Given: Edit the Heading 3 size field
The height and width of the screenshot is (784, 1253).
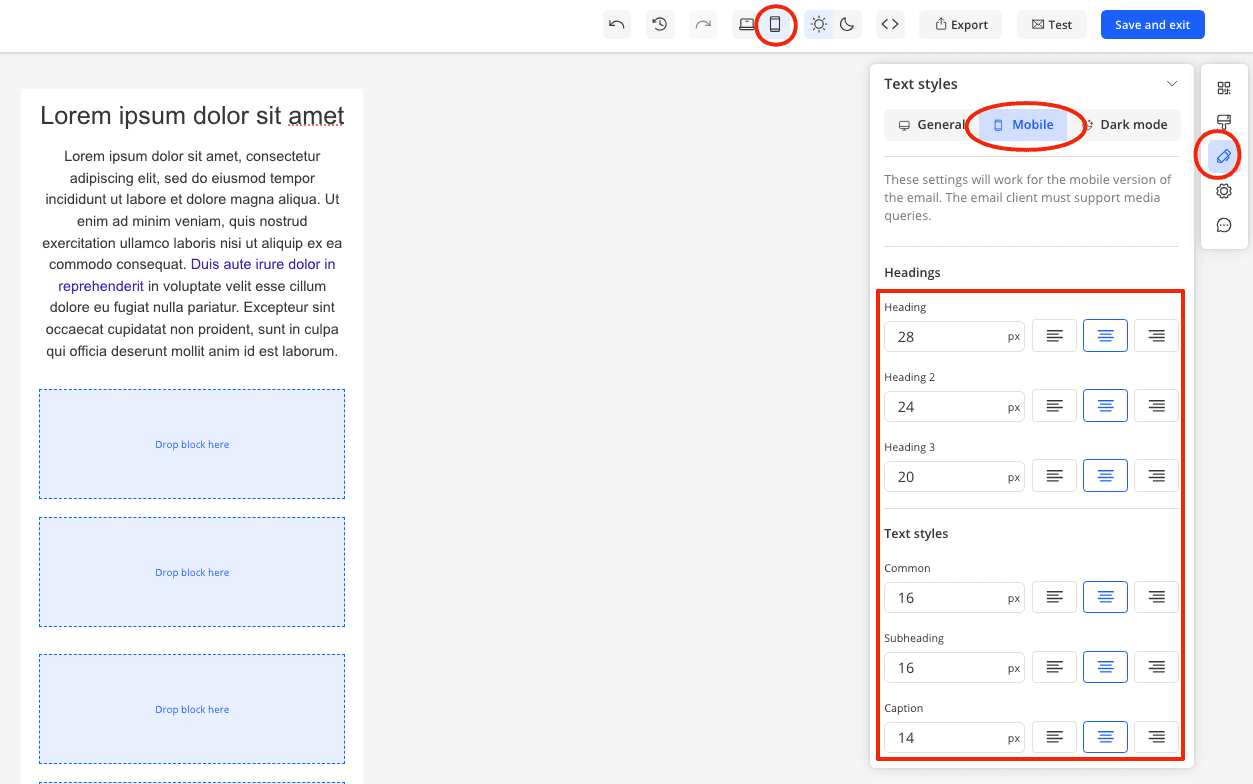Looking at the screenshot, I should (954, 476).
